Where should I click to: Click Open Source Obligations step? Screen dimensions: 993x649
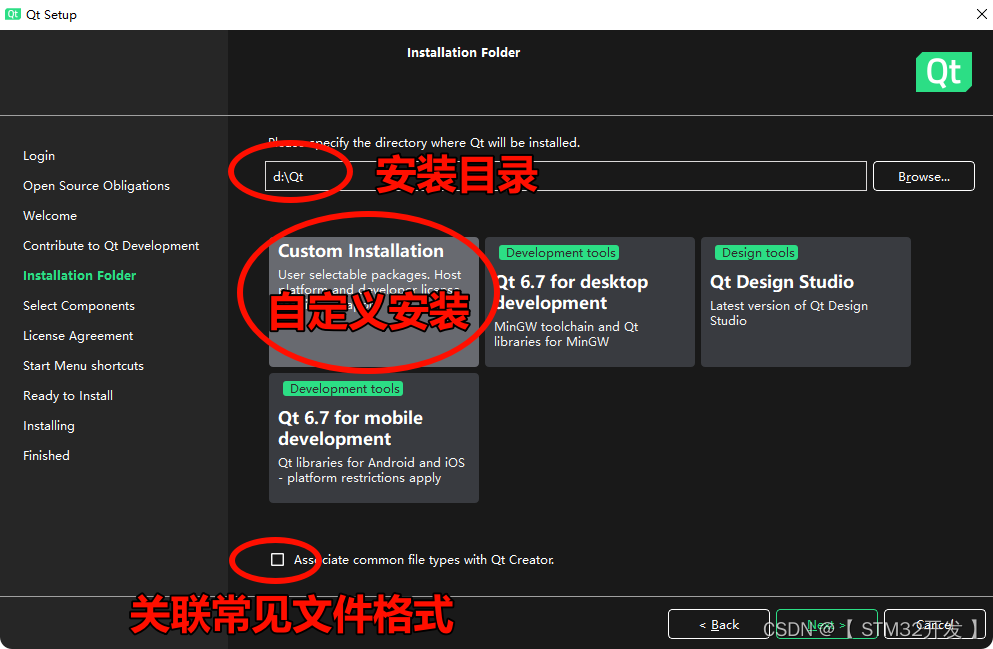96,186
